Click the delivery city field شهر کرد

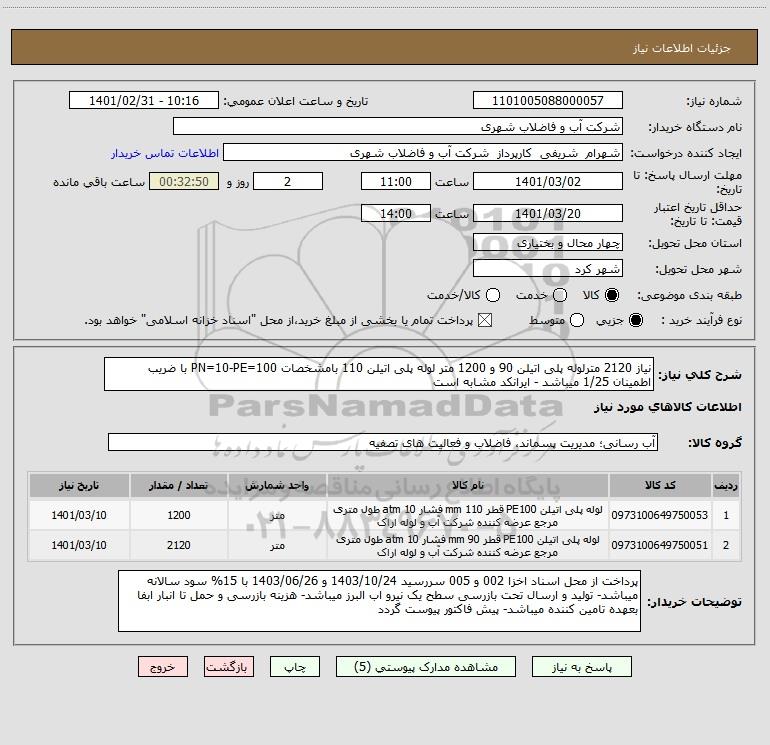[x=548, y=268]
